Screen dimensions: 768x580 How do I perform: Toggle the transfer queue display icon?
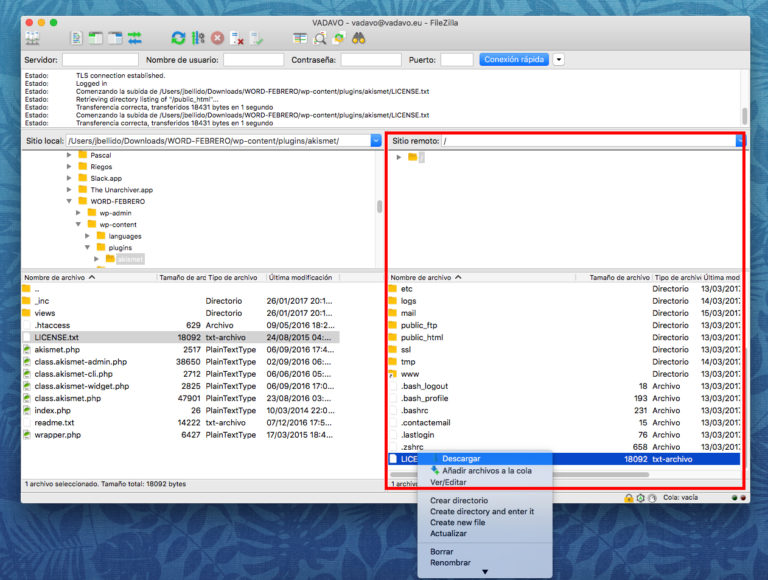135,38
